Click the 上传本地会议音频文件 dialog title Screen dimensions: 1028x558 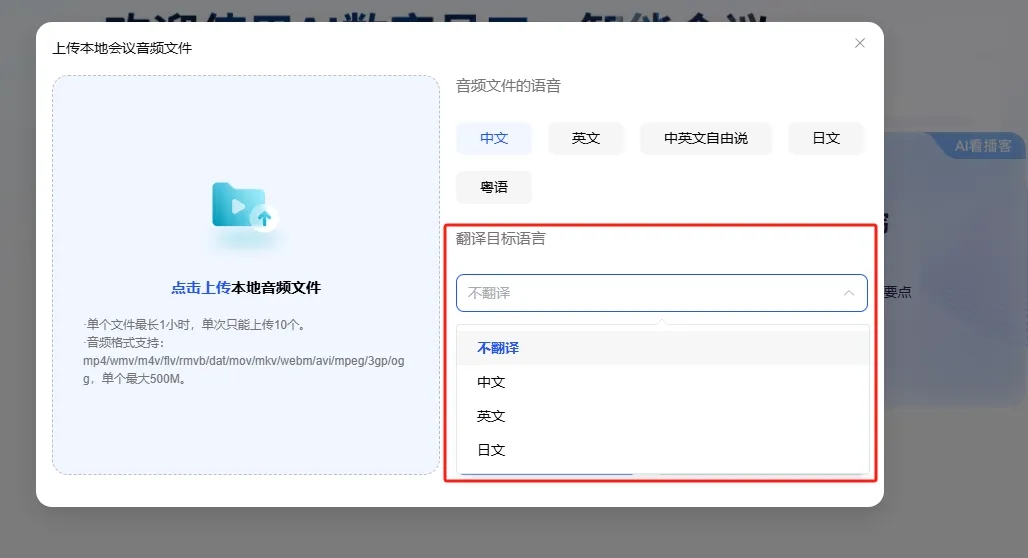pyautogui.click(x=122, y=48)
